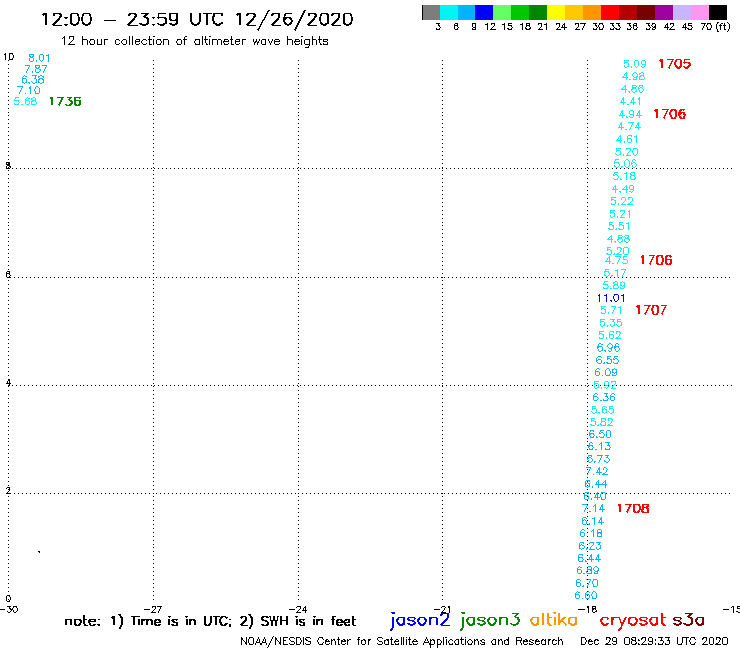Viewport: 740px width, 650px height.
Task: Click the 4.74 wave height value
Action: 629,127
